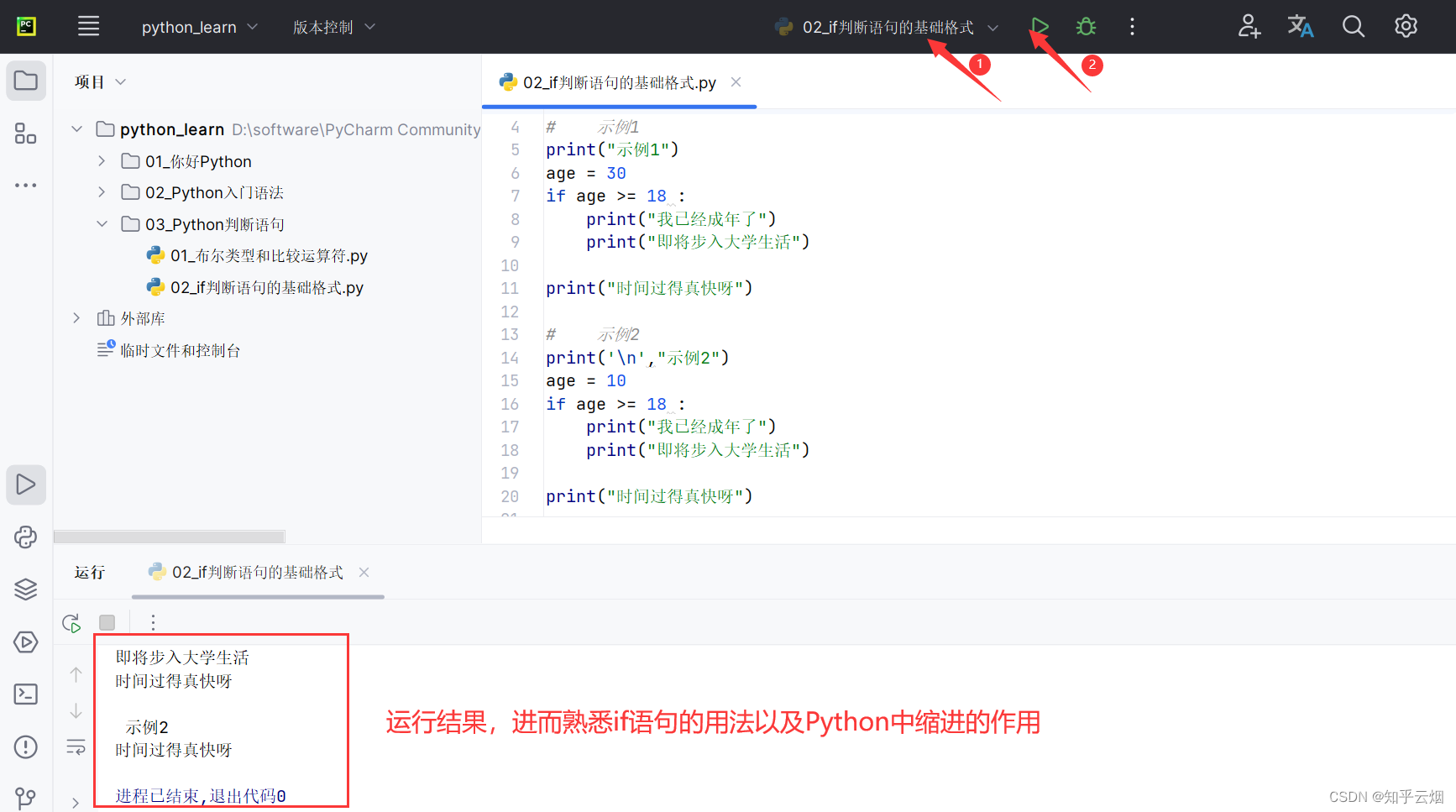Open more options in Run panel toolbar
The width and height of the screenshot is (1456, 812).
[153, 623]
